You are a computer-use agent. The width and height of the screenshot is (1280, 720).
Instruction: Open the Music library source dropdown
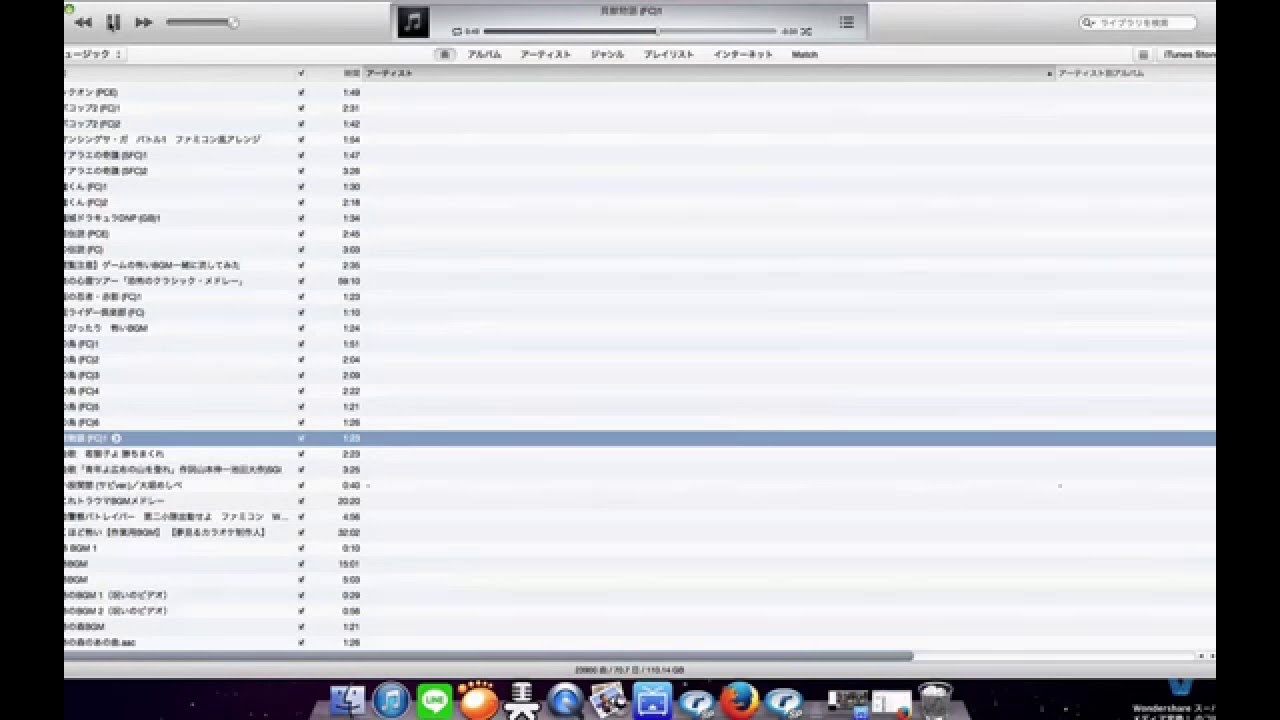coord(93,54)
